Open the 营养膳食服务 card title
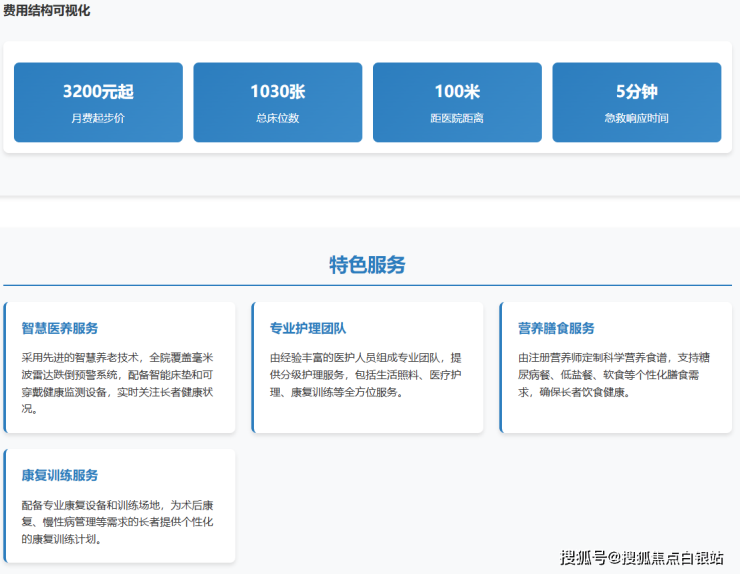 (556, 328)
